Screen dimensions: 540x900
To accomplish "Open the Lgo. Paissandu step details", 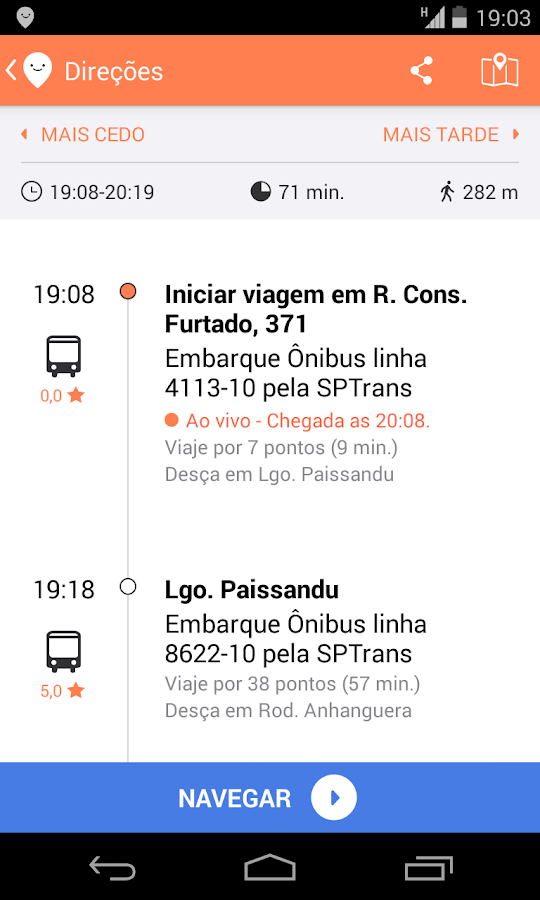I will click(251, 589).
